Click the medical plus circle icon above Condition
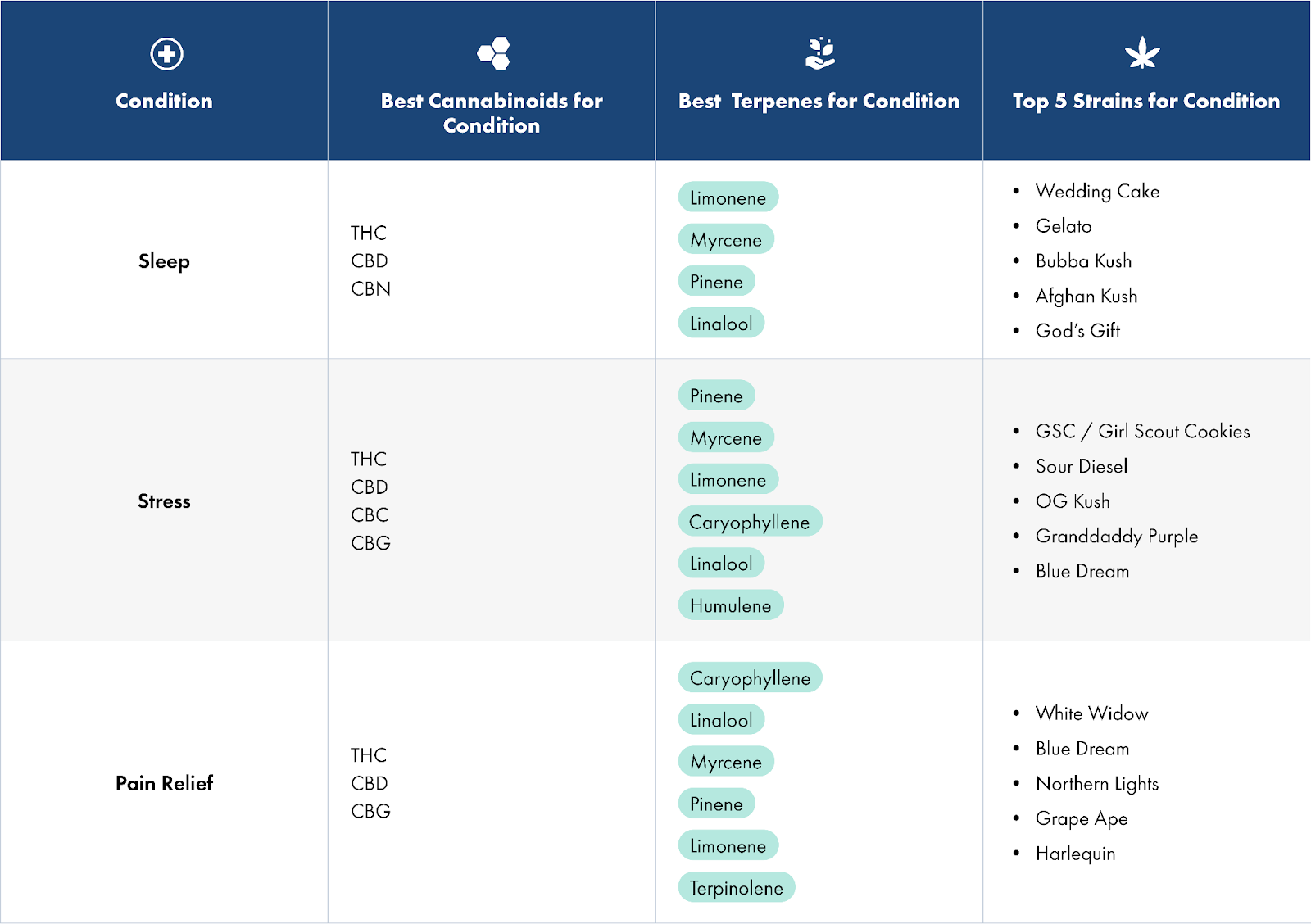Screen dimensions: 1311x924 click(x=166, y=54)
